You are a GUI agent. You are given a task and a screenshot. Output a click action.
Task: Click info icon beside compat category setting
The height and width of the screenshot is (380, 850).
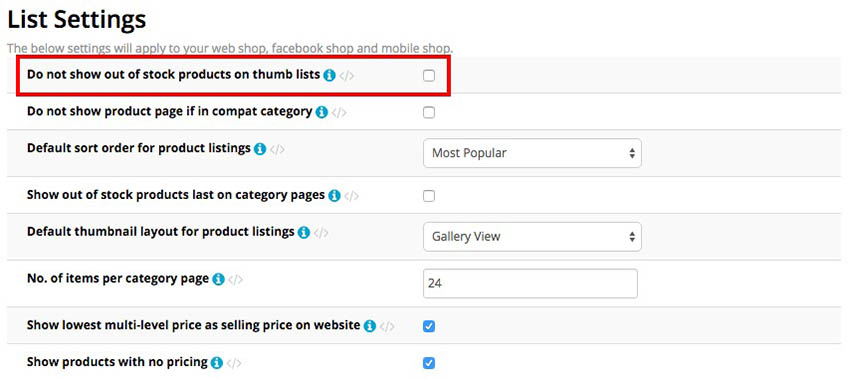click(321, 112)
